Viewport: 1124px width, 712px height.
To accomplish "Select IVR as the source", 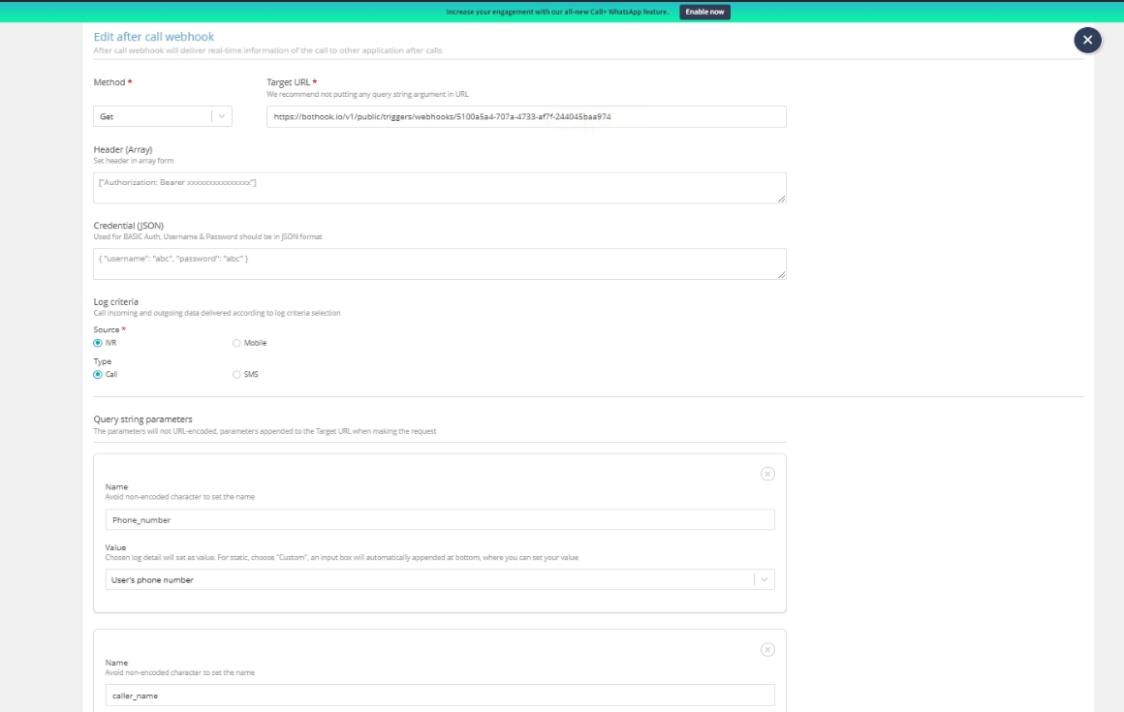I will pos(98,343).
